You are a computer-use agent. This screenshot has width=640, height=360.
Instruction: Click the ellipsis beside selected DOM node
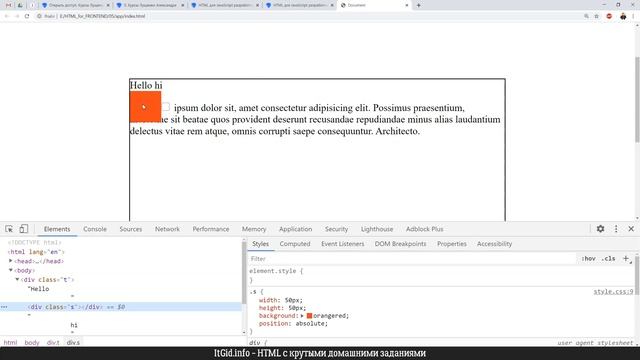click(x=4, y=307)
